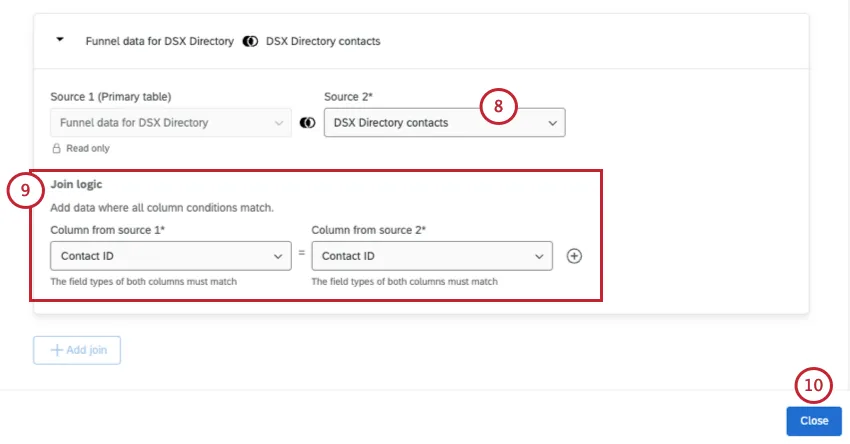The height and width of the screenshot is (444, 850).
Task: Click the 'Funnel data for DSX Directory' header text
Action: [x=159, y=41]
